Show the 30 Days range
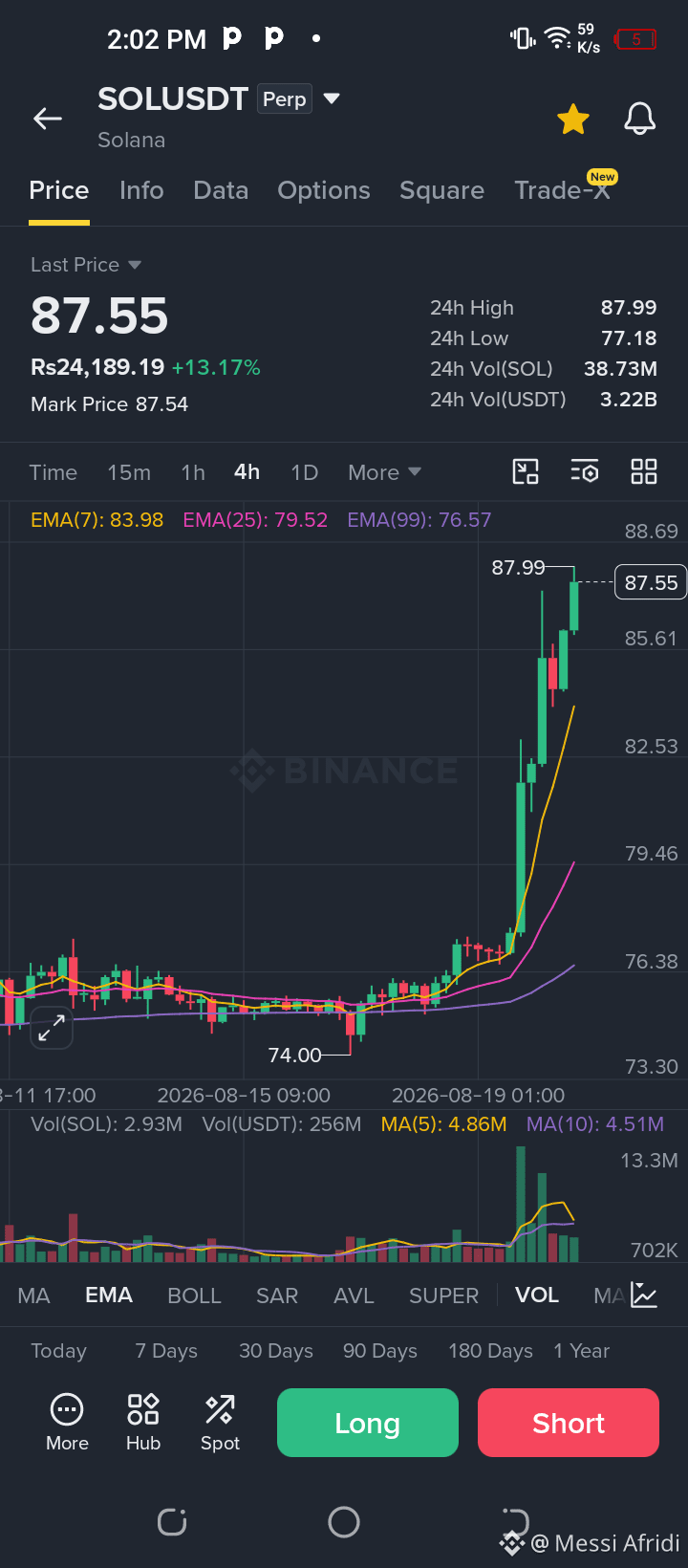This screenshot has width=688, height=1568. (x=276, y=1351)
